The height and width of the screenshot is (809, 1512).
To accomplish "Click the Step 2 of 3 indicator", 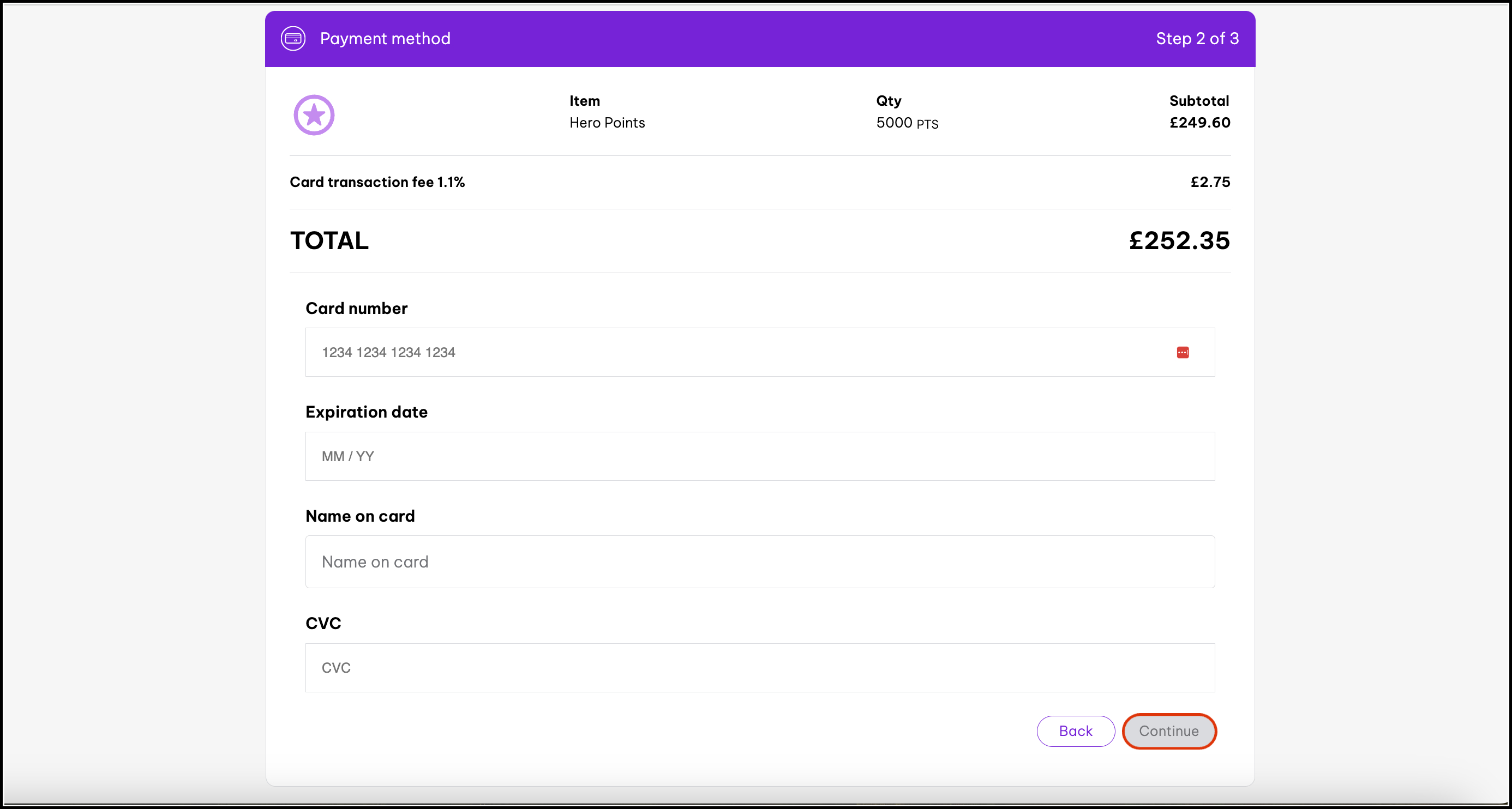I will pos(1197,39).
